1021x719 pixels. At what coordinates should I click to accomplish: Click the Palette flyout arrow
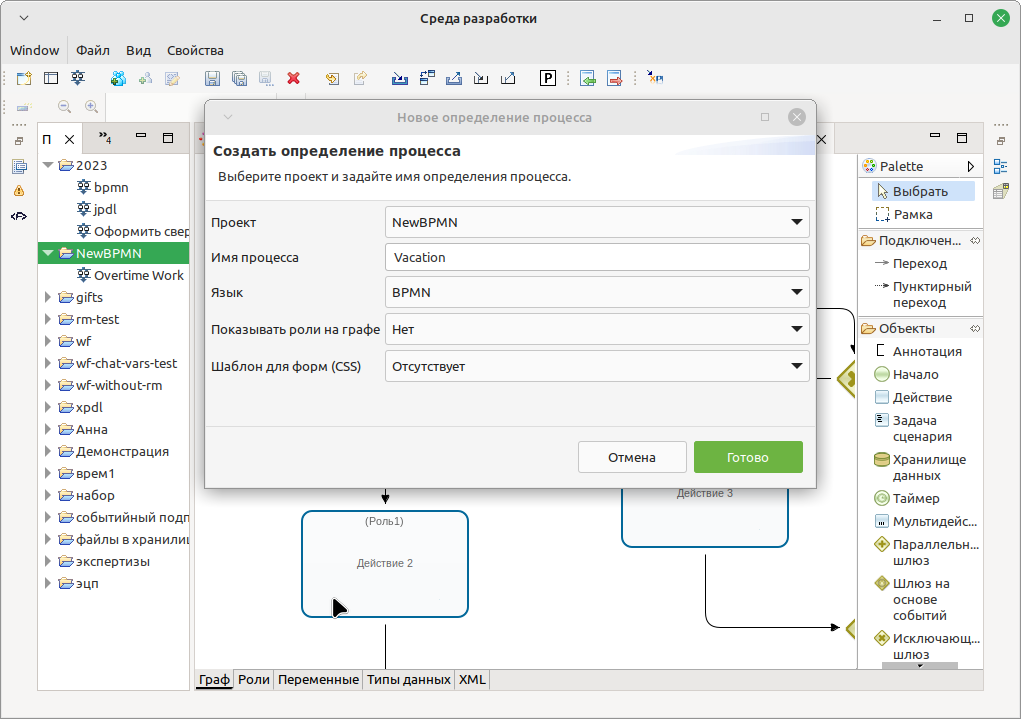coord(970,167)
